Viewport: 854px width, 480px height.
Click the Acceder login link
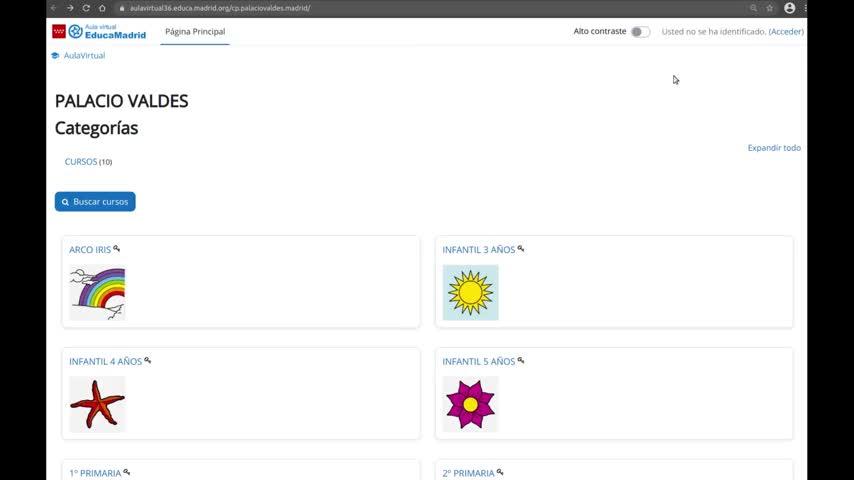click(x=786, y=32)
